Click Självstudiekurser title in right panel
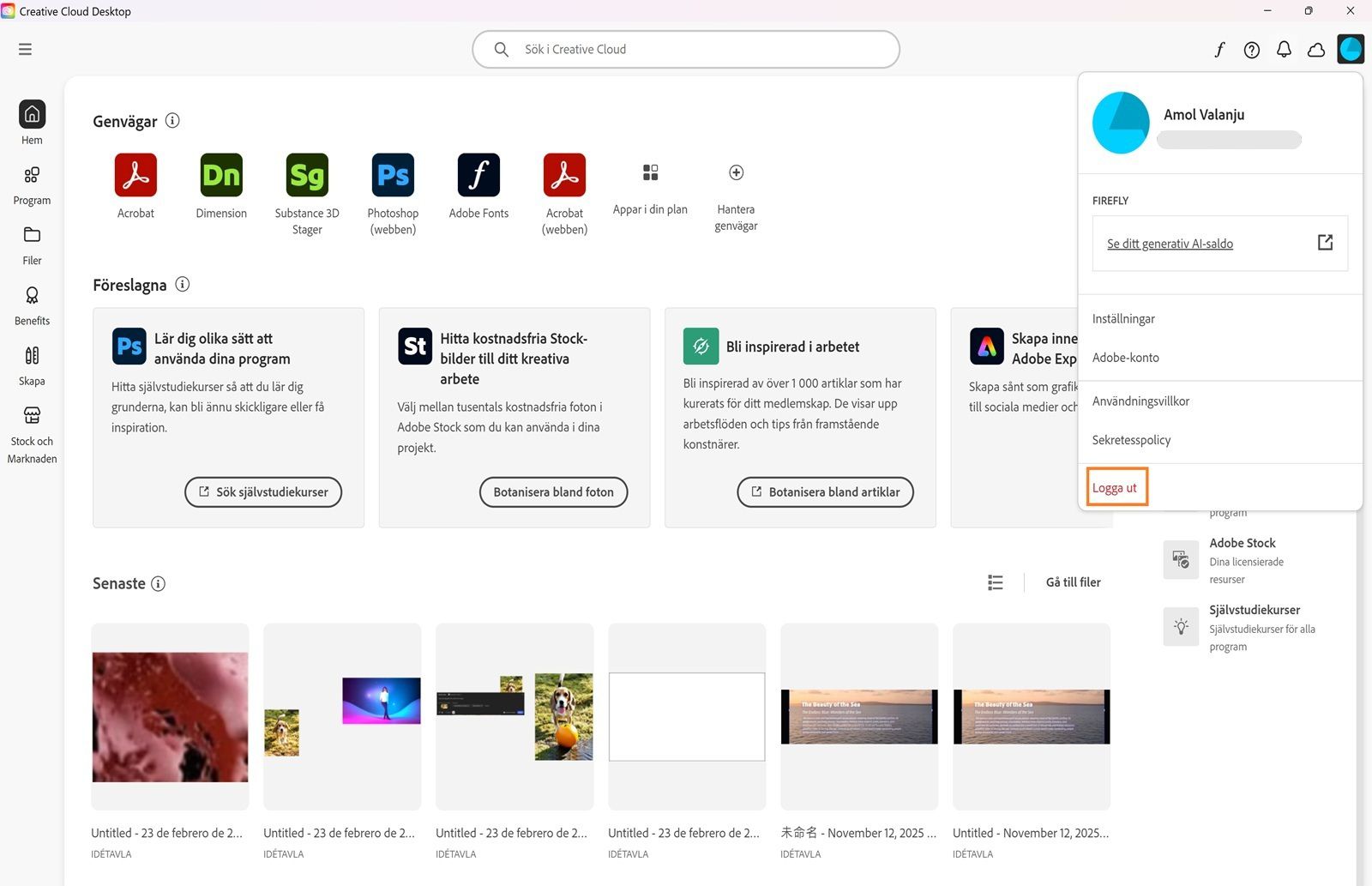 [x=1255, y=610]
